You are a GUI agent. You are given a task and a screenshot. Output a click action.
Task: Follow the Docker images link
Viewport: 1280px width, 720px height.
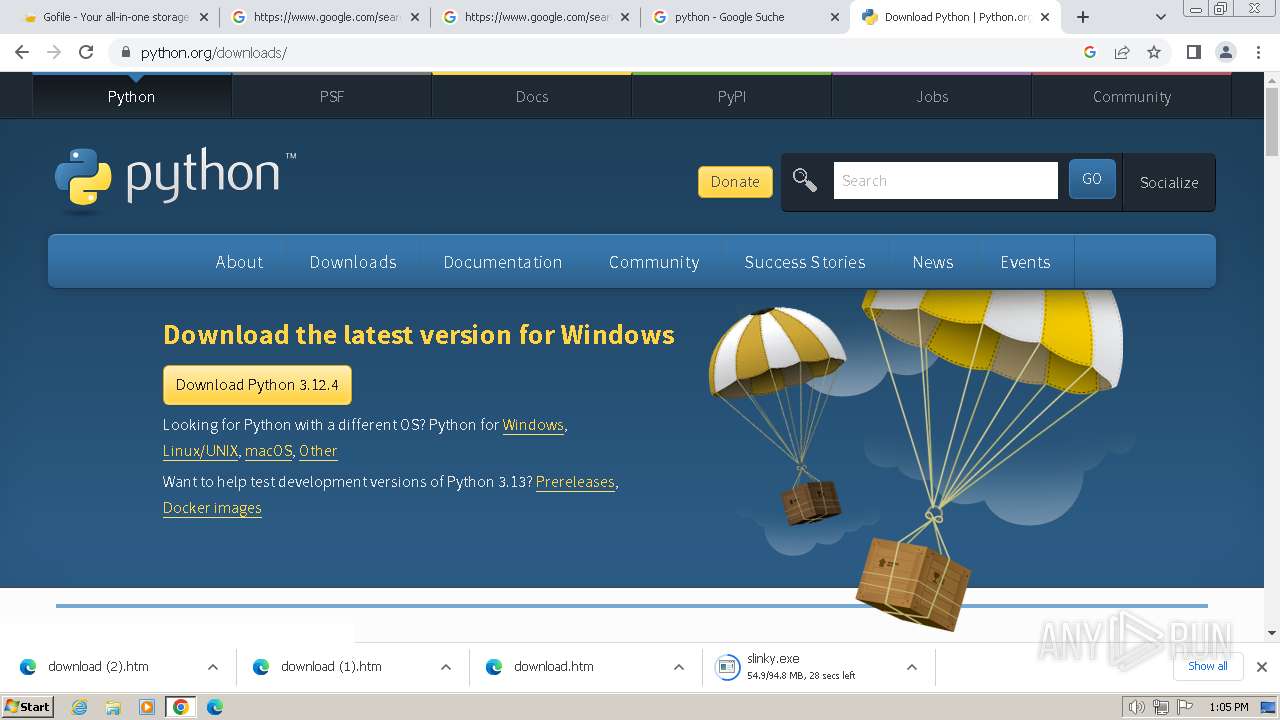212,508
